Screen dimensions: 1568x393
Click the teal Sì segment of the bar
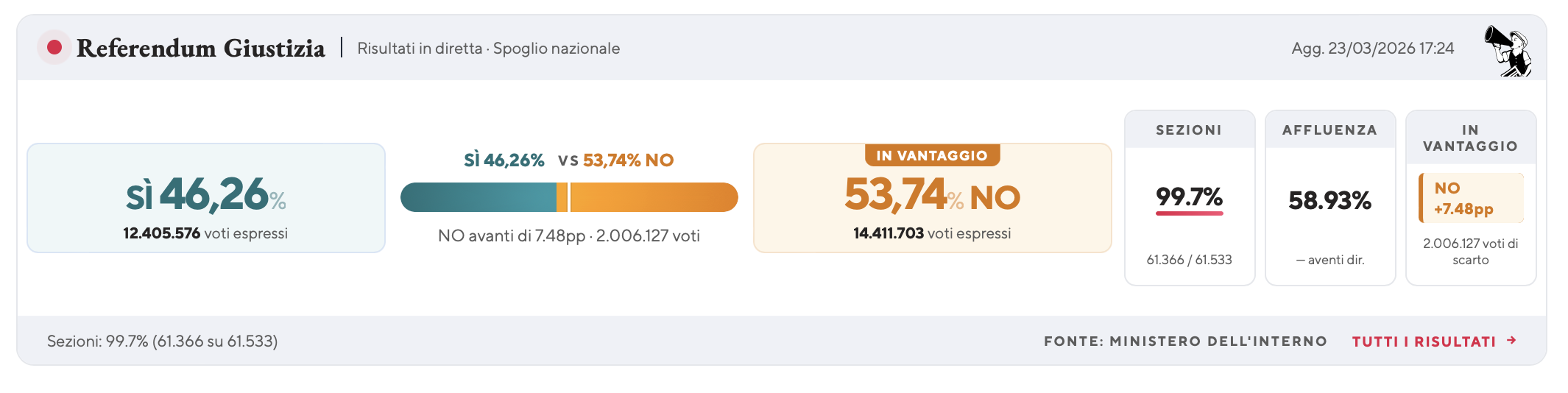(477, 197)
